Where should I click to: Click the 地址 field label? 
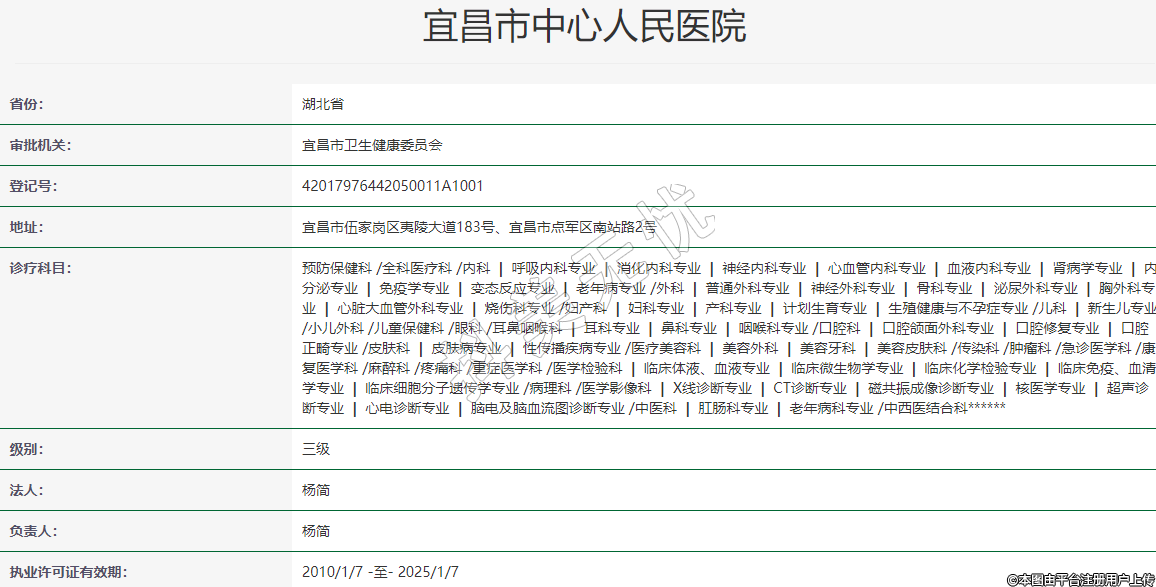[x=26, y=227]
